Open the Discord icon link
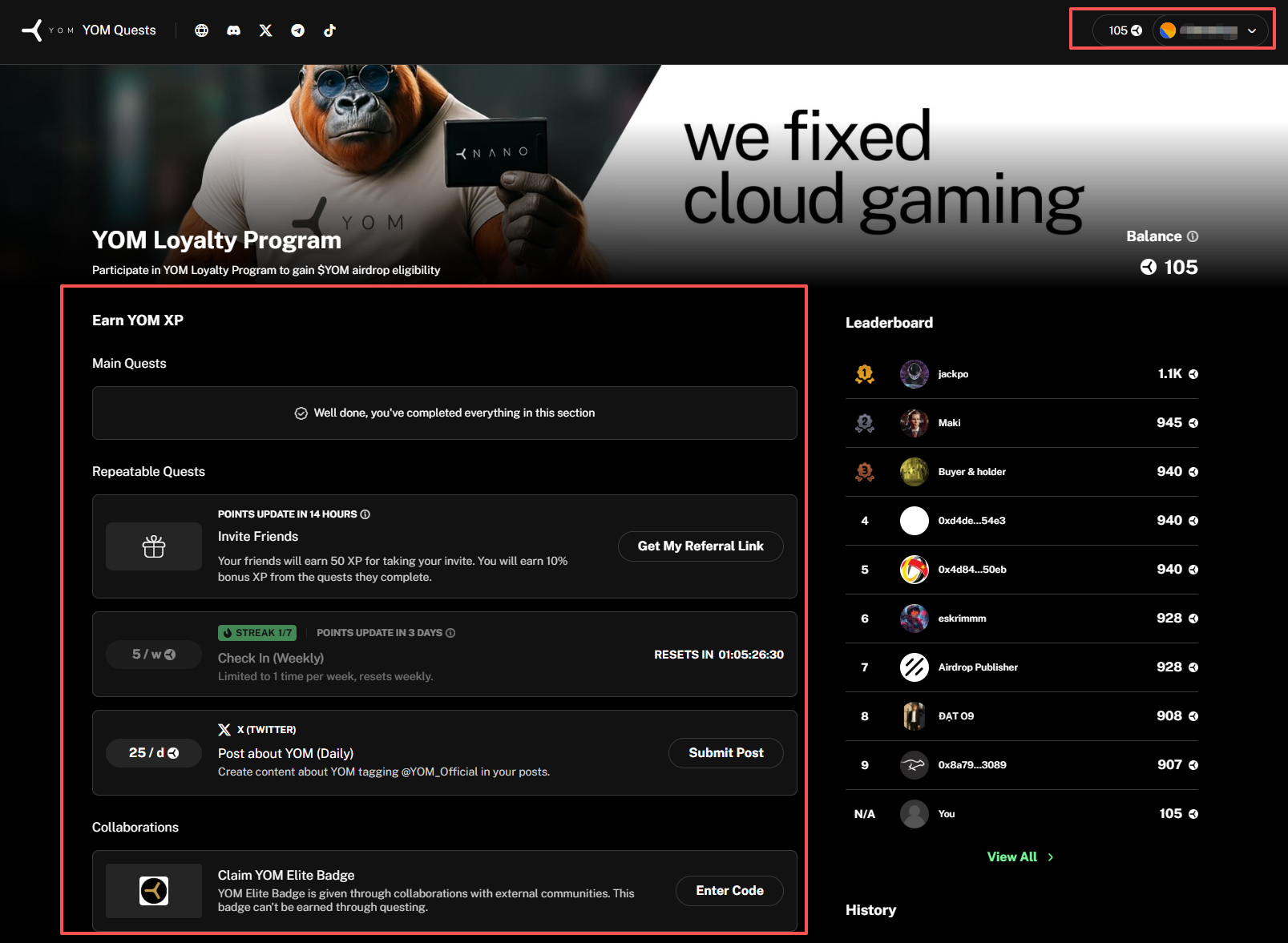 [233, 30]
